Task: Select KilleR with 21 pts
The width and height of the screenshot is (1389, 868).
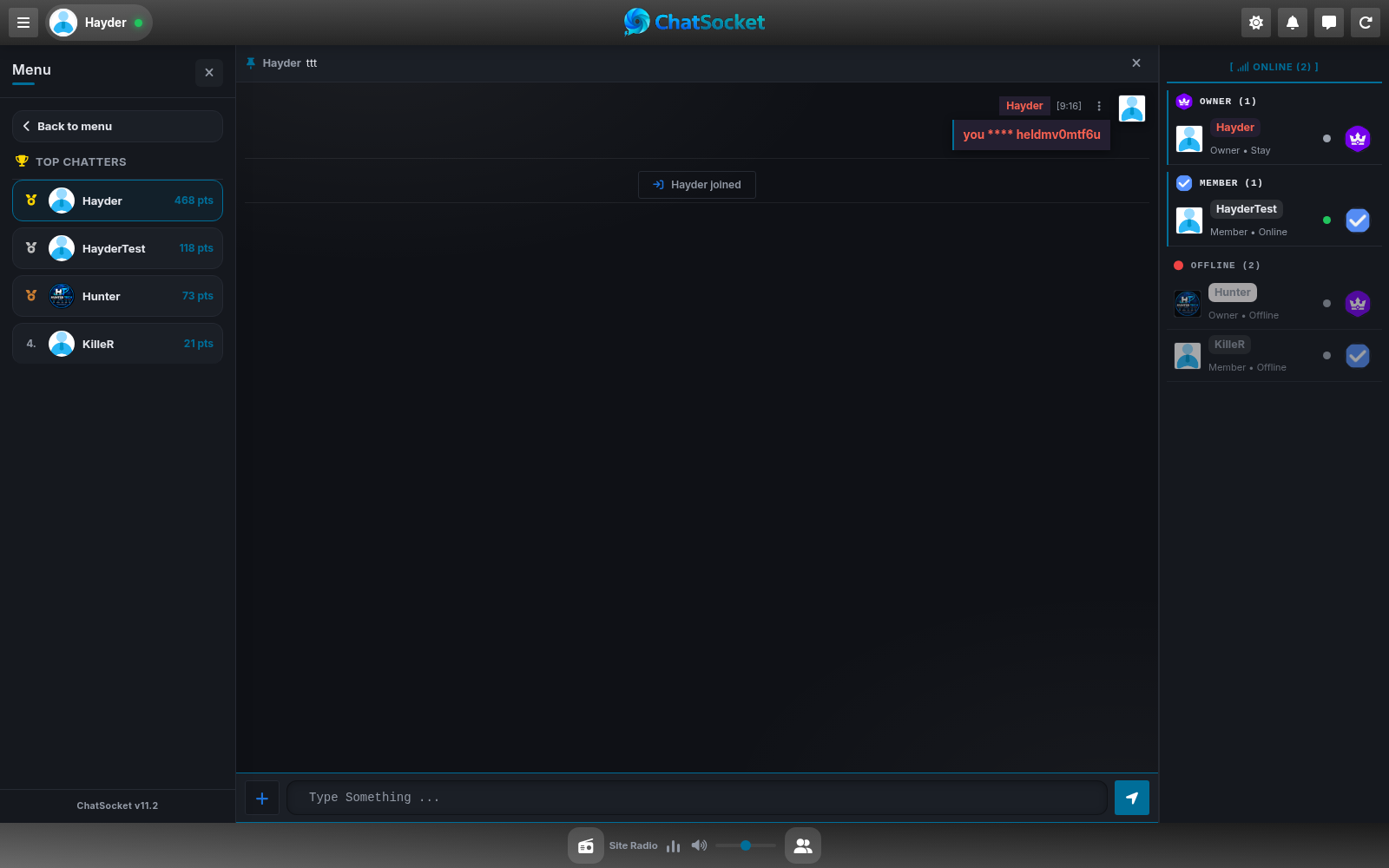Action: 117,344
